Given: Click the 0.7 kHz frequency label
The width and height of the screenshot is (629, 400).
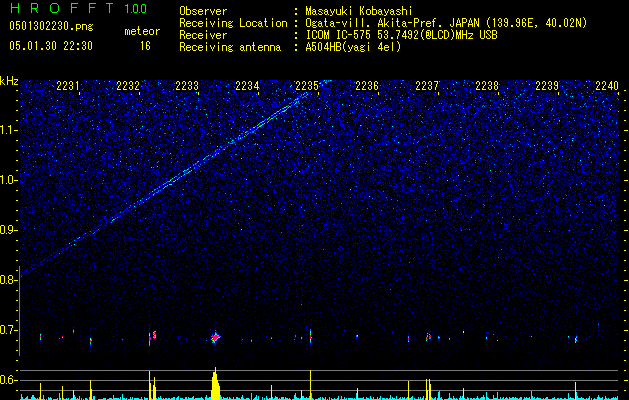Looking at the screenshot, I should (8, 330).
